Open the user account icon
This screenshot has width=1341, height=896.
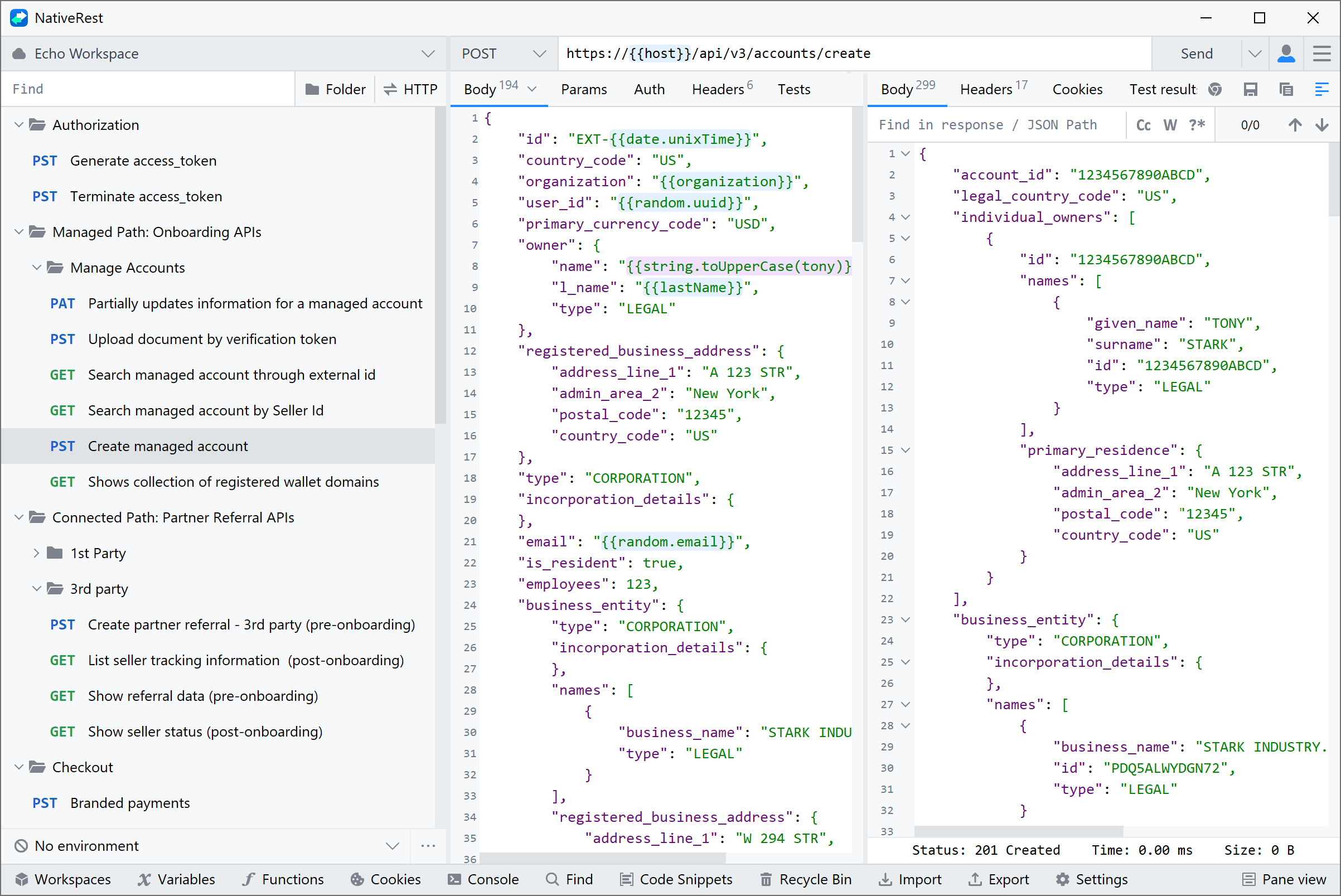coord(1286,53)
